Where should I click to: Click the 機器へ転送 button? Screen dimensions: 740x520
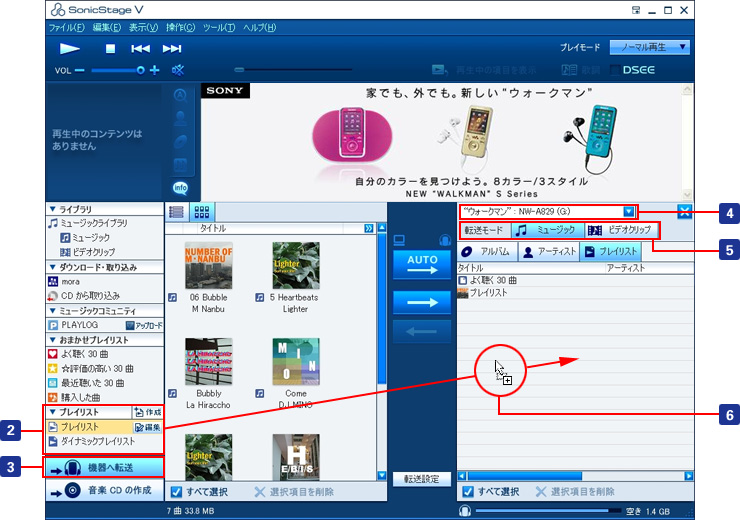104,467
